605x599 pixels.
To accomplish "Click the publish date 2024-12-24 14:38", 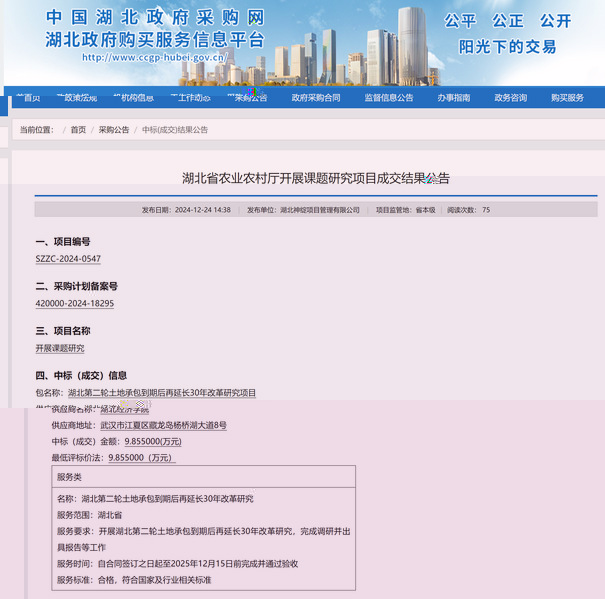I will tap(203, 210).
